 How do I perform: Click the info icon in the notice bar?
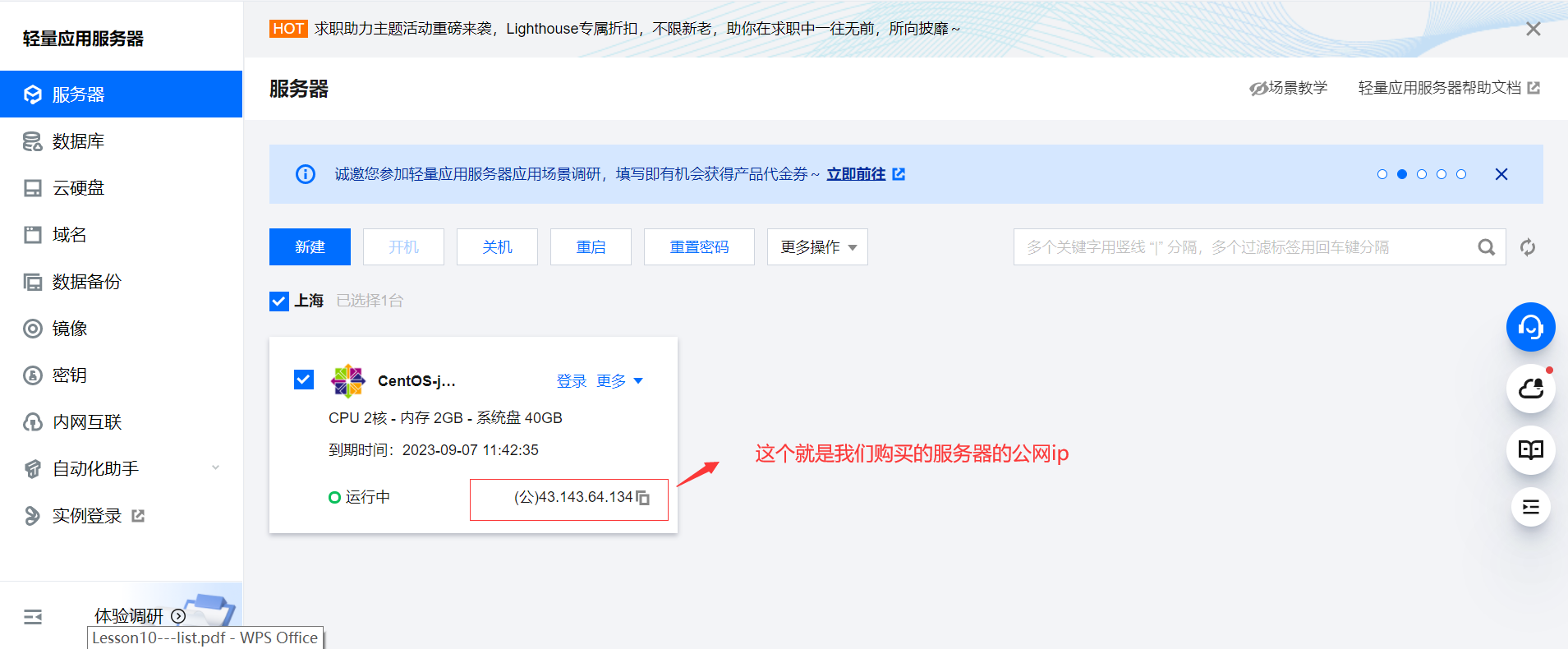pos(306,174)
